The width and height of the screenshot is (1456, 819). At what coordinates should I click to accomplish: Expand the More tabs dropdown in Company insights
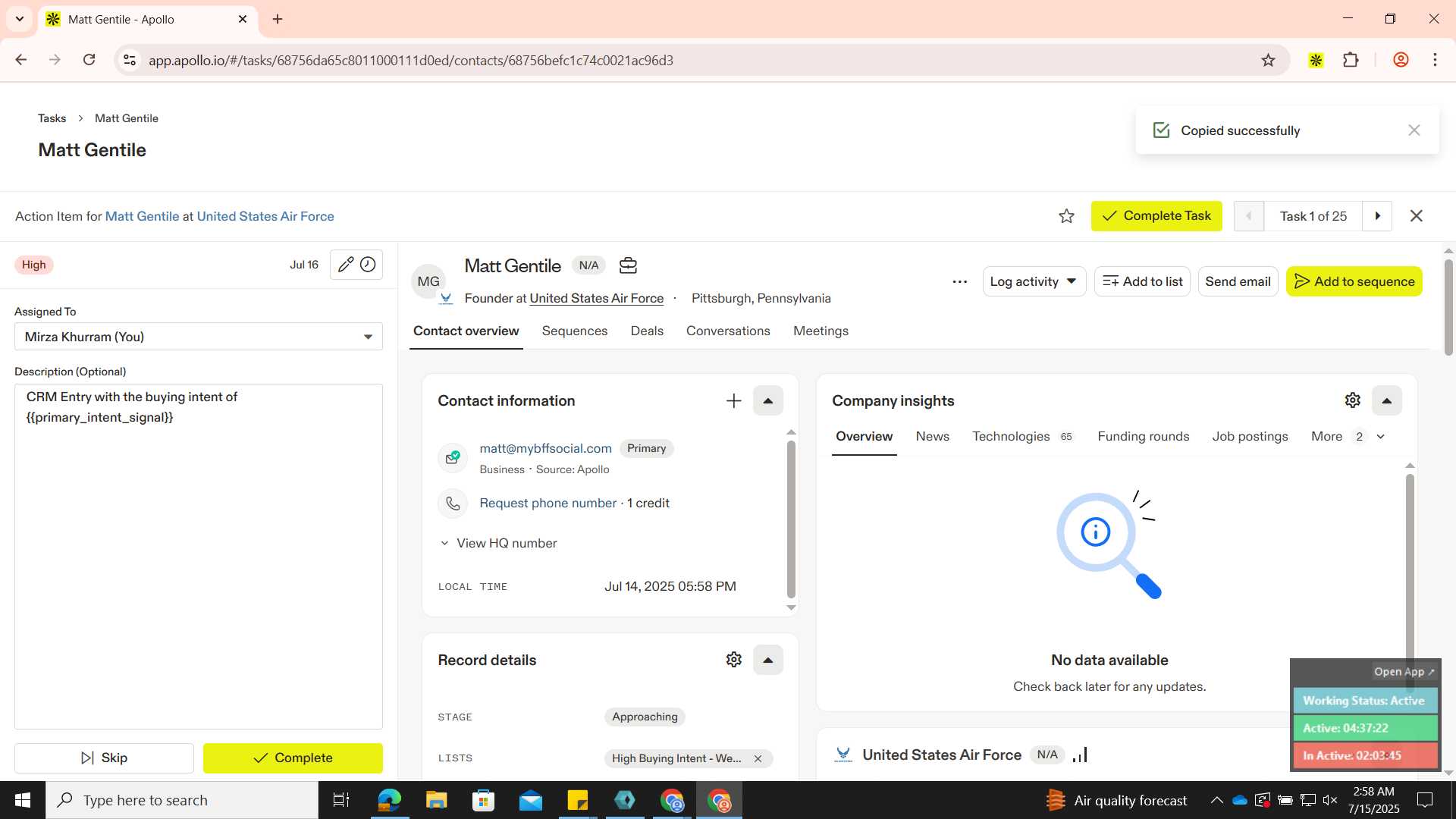(1348, 437)
